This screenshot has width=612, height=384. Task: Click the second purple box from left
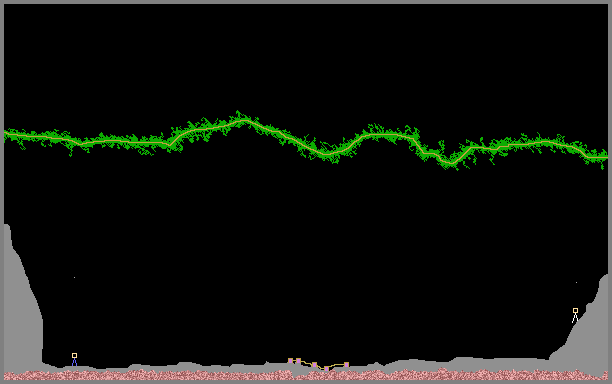[x=299, y=361]
